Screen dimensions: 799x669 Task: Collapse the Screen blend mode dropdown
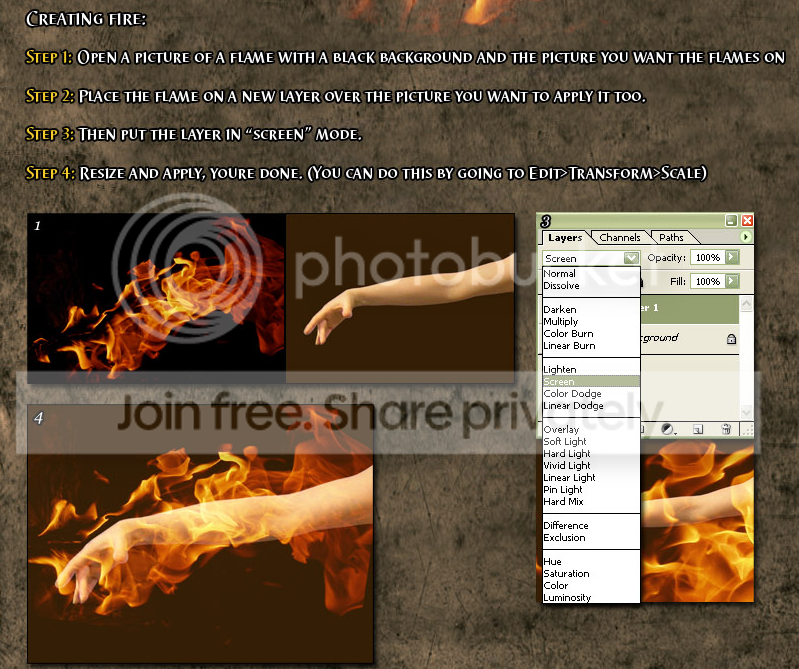pyautogui.click(x=630, y=258)
